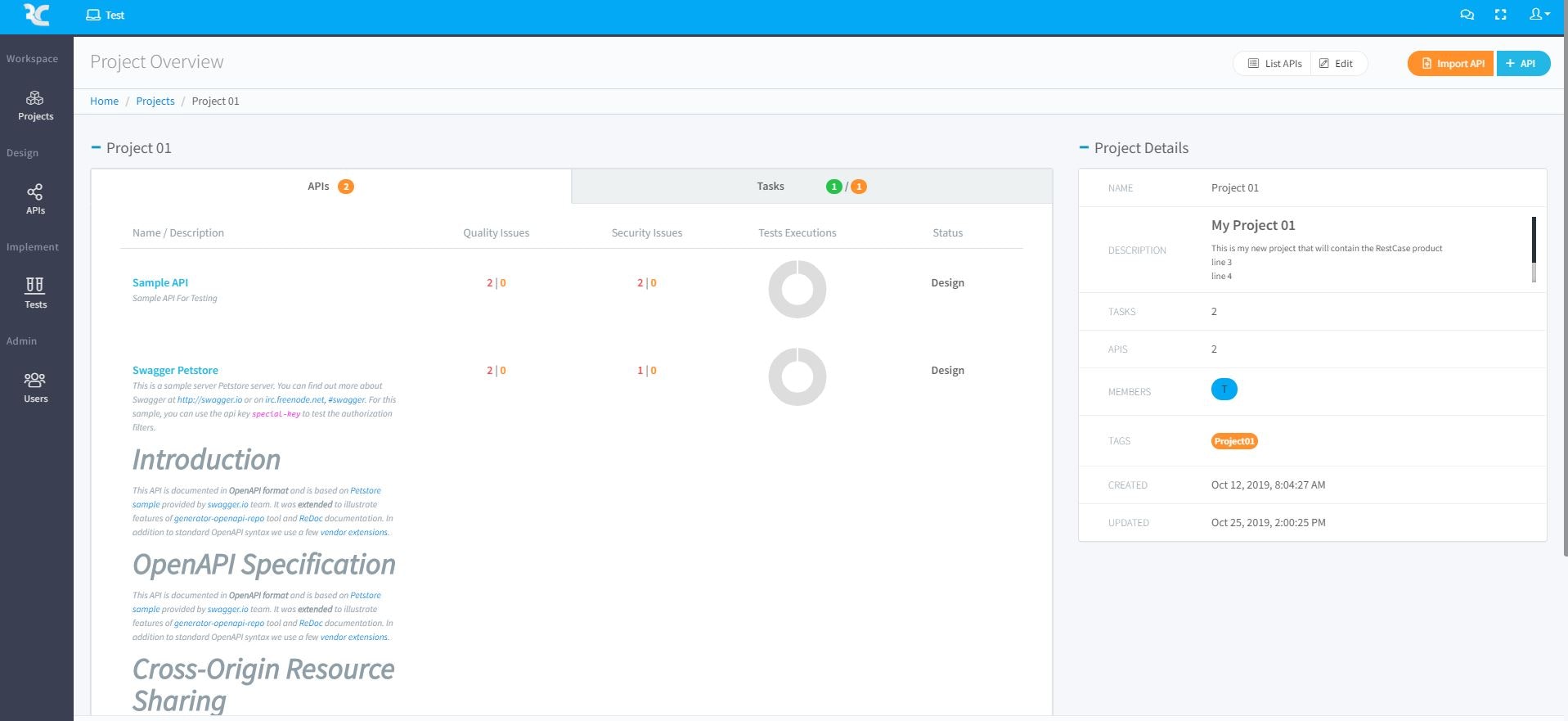Screen dimensions: 1568x721
Task: Open the http://swagger.io link
Action: [209, 399]
